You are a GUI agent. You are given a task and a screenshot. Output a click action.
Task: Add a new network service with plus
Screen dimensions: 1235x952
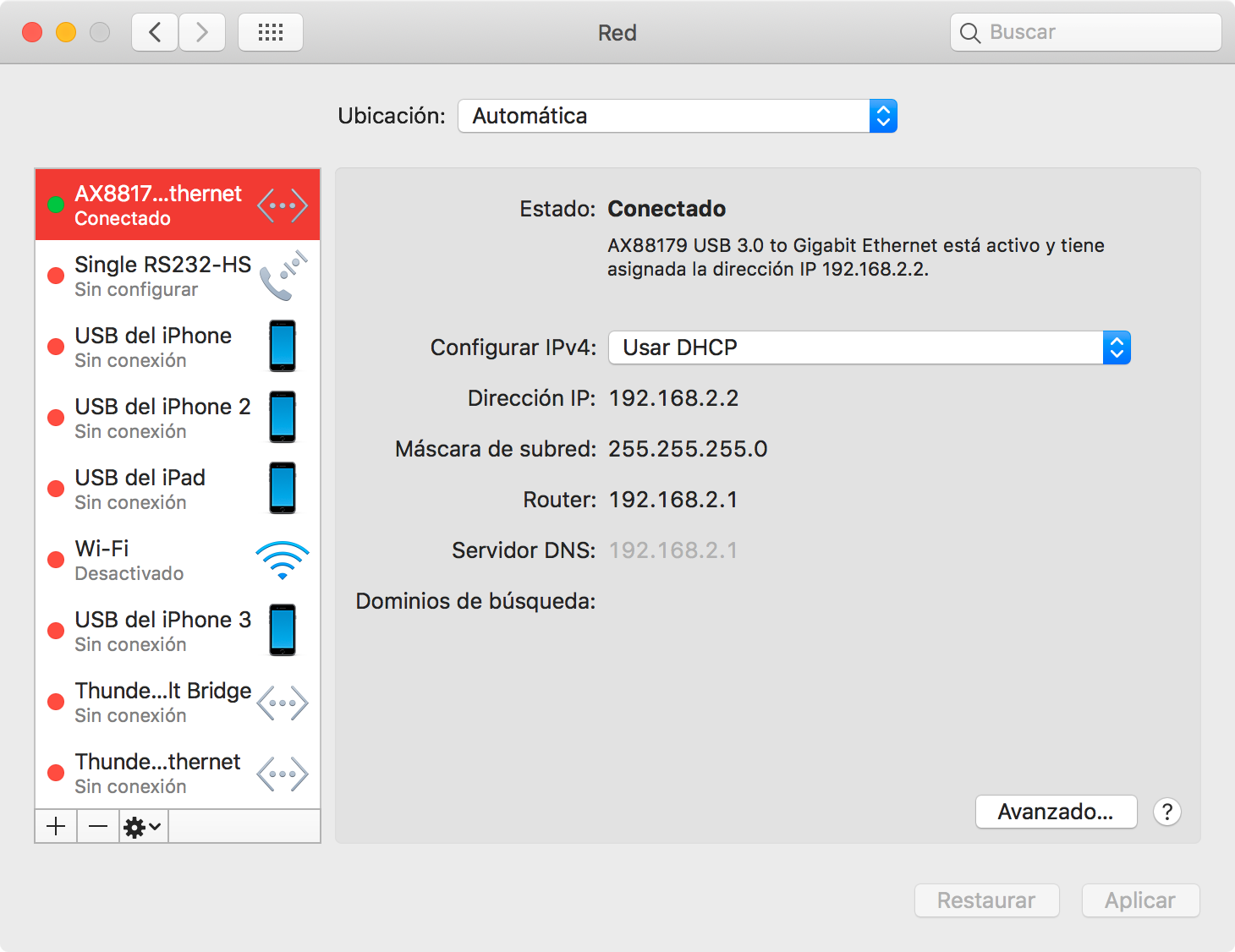click(x=56, y=826)
